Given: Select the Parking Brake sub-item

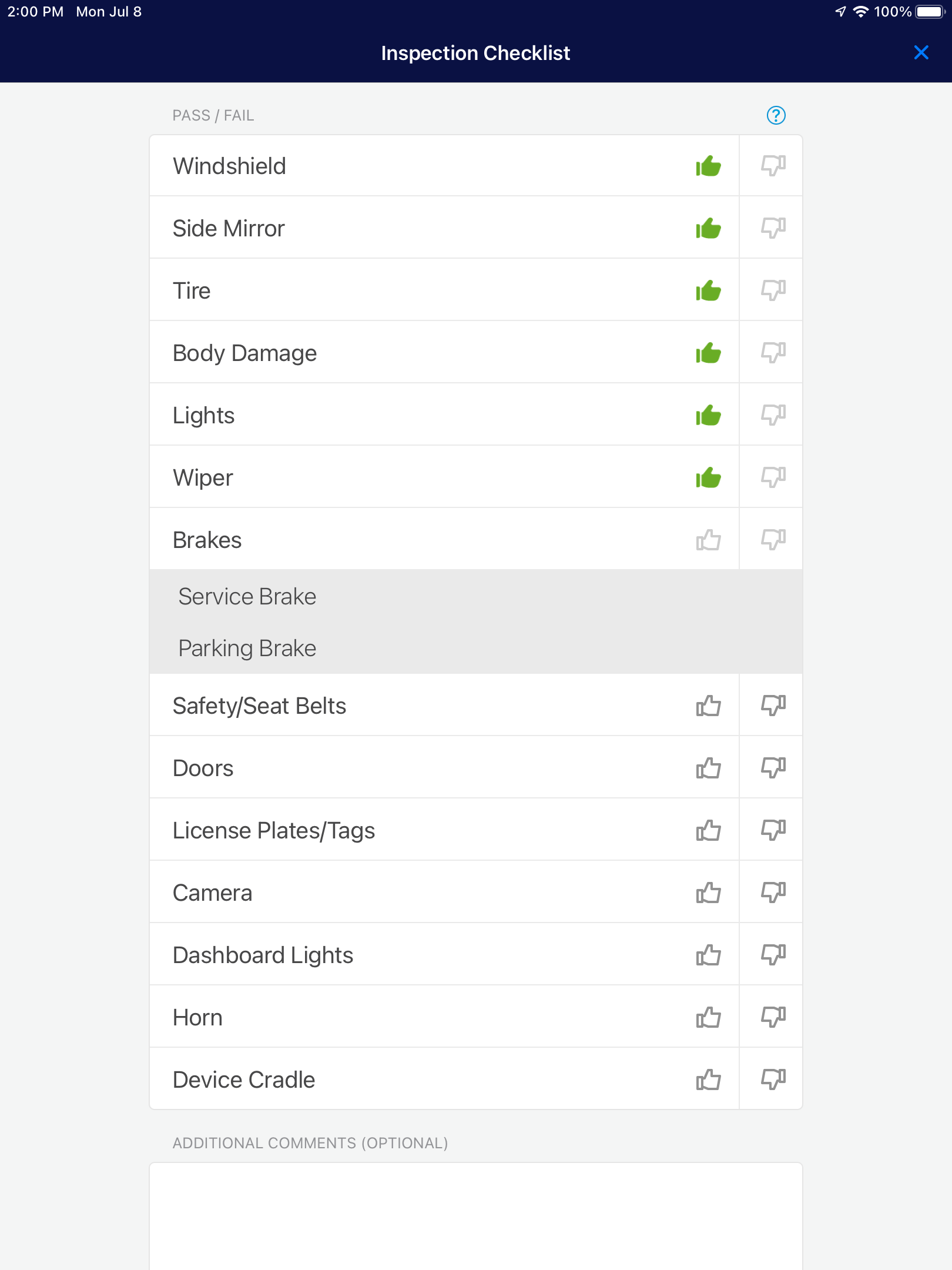Looking at the screenshot, I should tap(476, 648).
